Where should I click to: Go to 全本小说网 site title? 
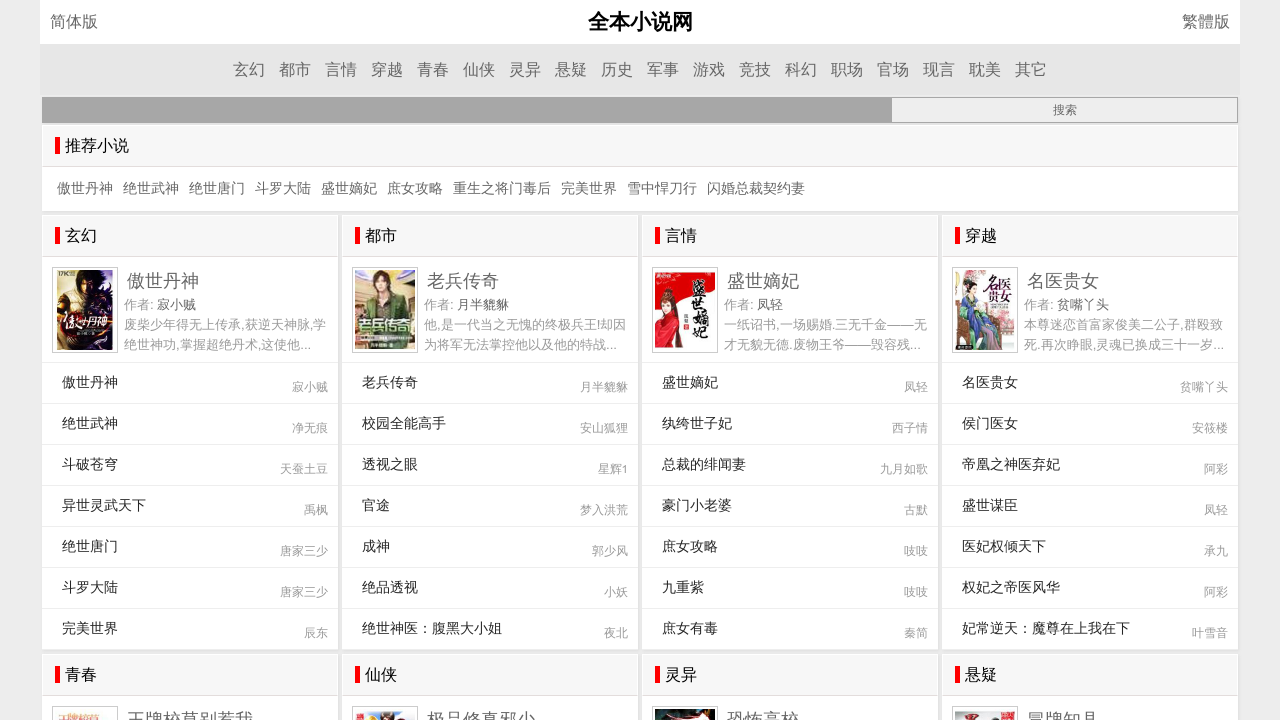click(640, 22)
